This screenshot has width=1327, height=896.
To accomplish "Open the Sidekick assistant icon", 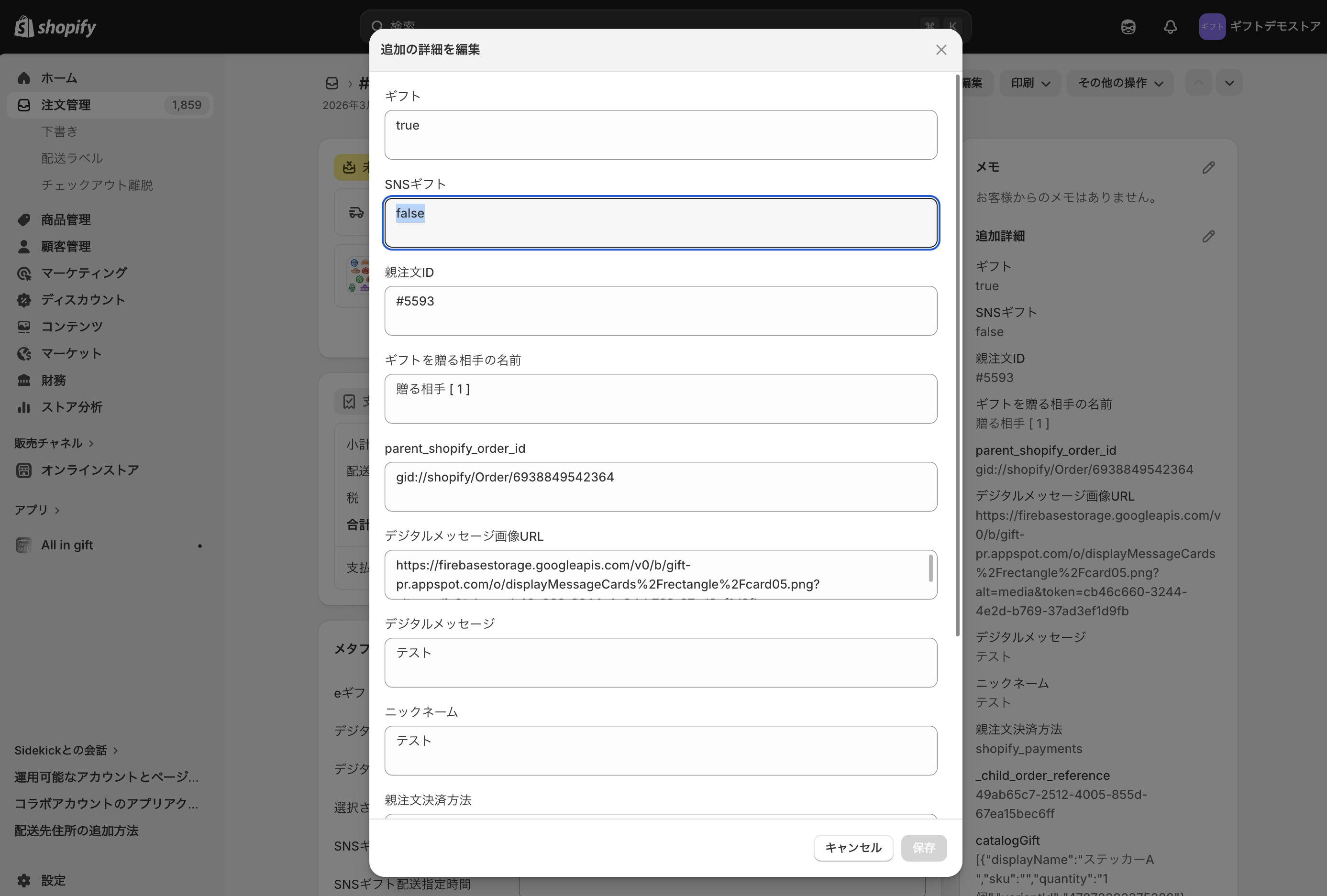I will tap(1128, 27).
